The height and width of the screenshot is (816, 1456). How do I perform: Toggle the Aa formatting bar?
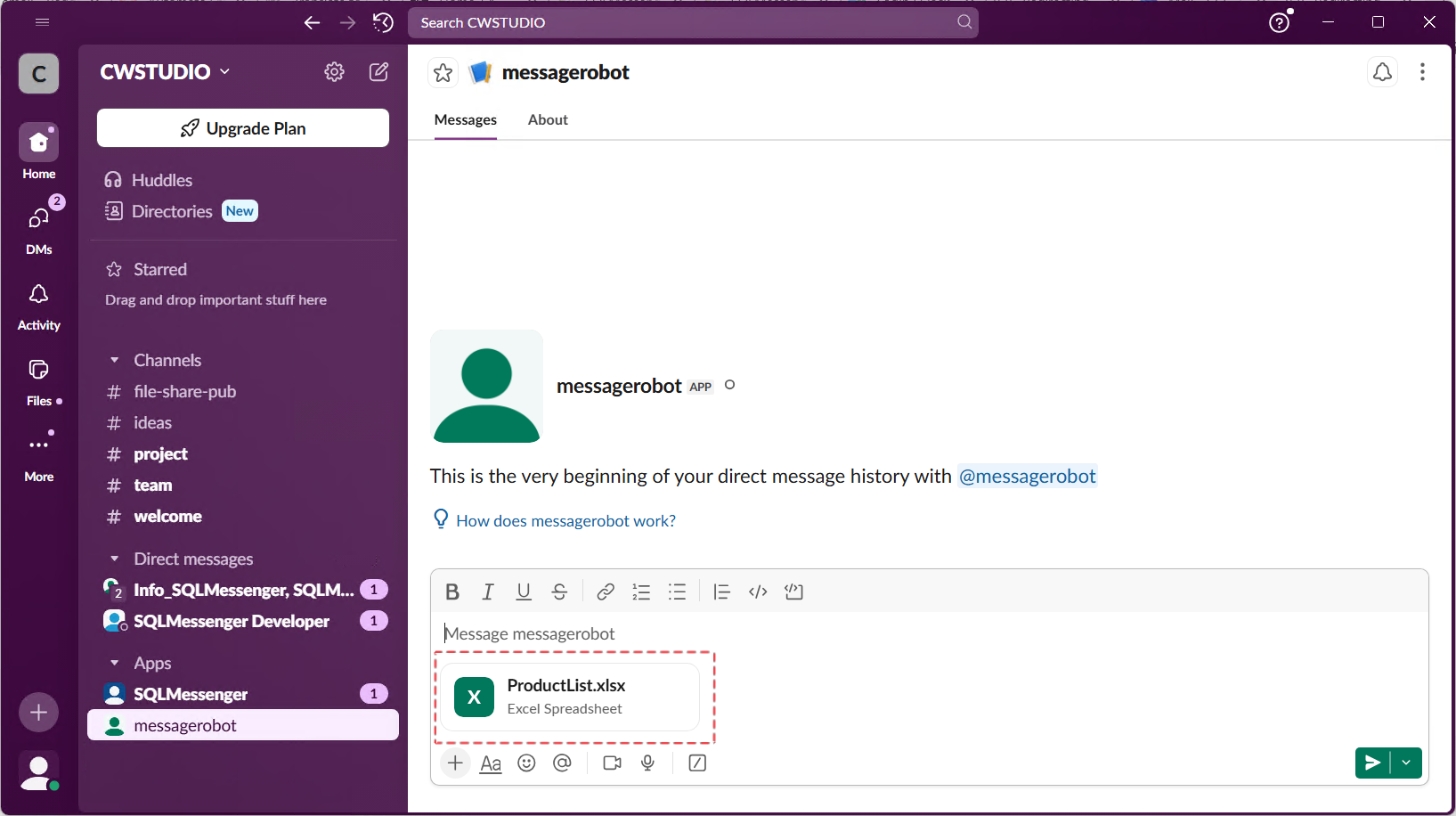(490, 763)
